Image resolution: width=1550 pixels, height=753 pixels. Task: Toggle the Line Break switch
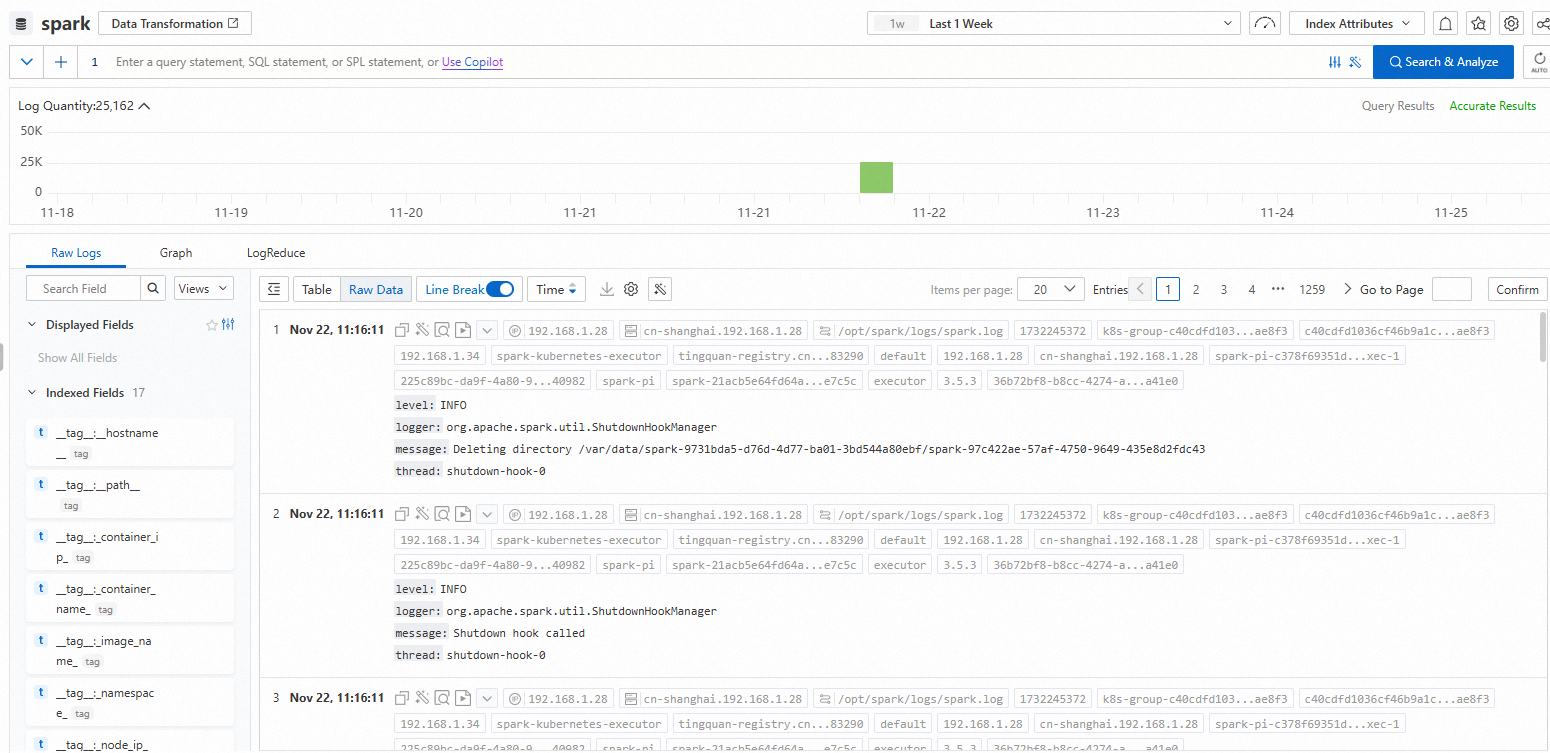coord(500,289)
